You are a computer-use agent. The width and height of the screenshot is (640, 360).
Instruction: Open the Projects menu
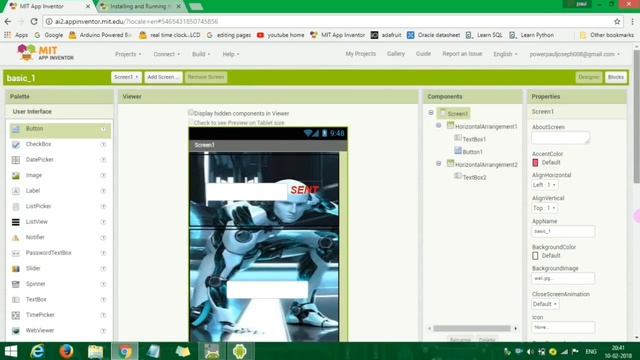click(x=128, y=54)
